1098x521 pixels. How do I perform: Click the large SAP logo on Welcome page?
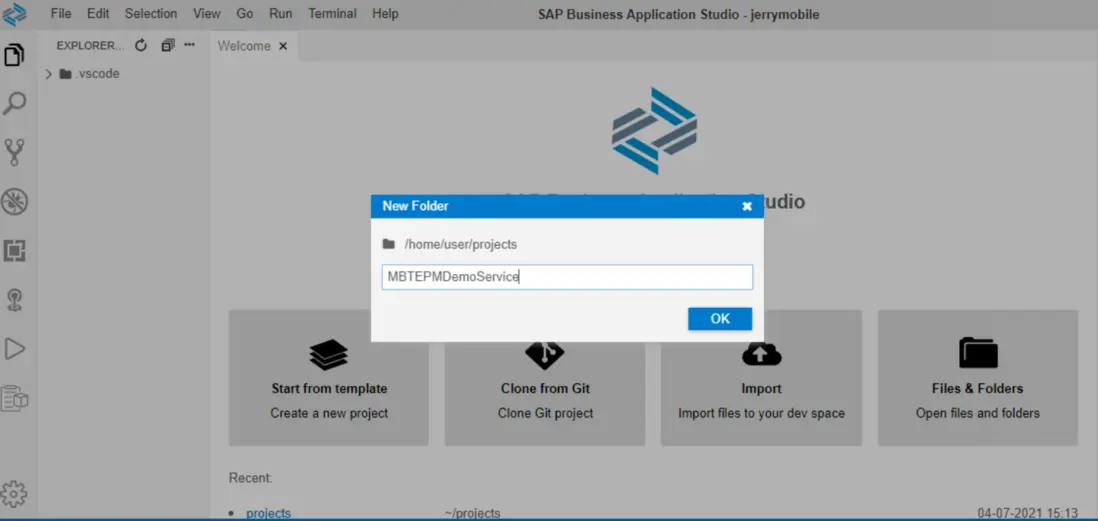[x=654, y=130]
